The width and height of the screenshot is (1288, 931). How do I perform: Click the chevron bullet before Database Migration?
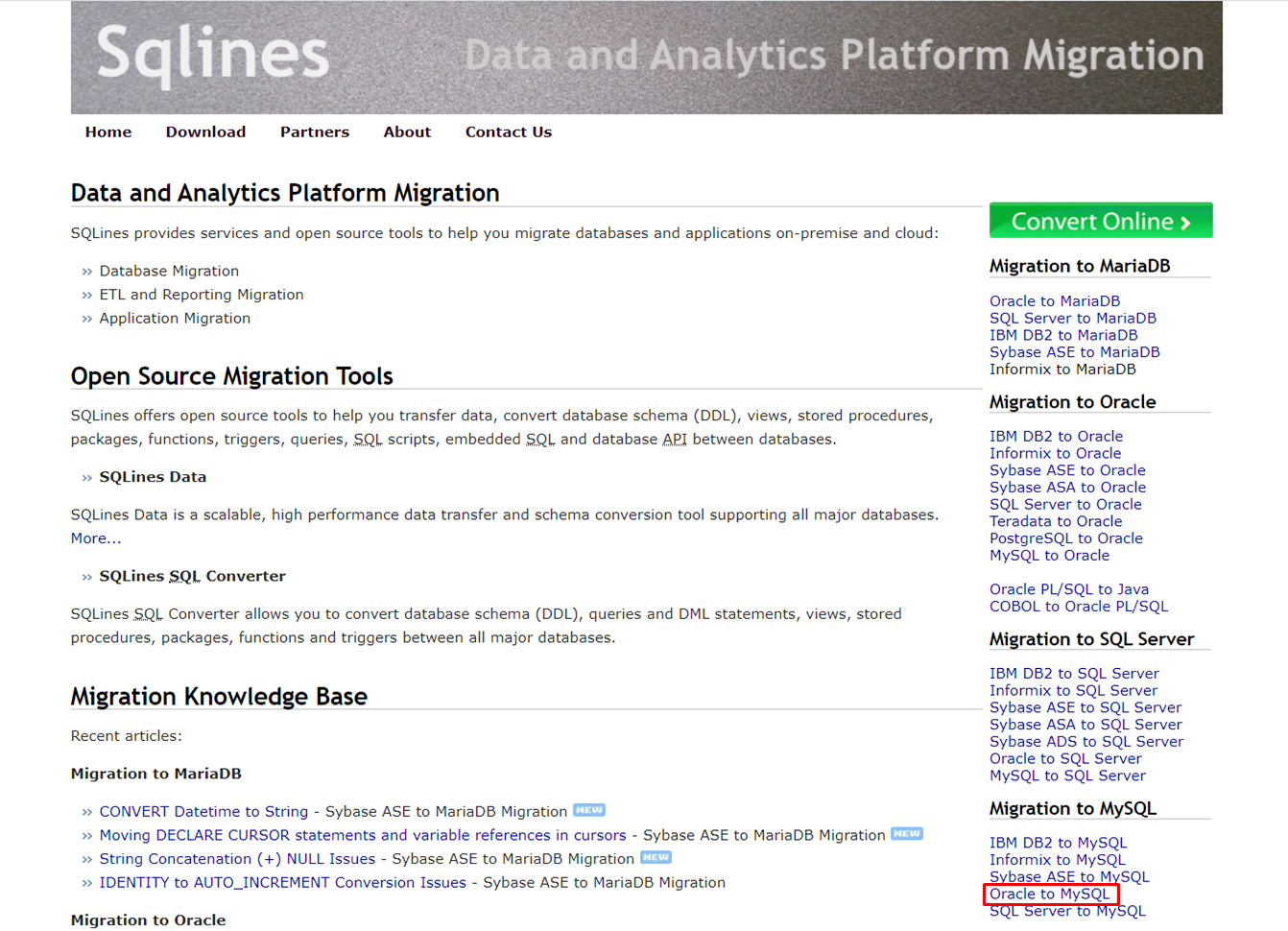coord(87,271)
